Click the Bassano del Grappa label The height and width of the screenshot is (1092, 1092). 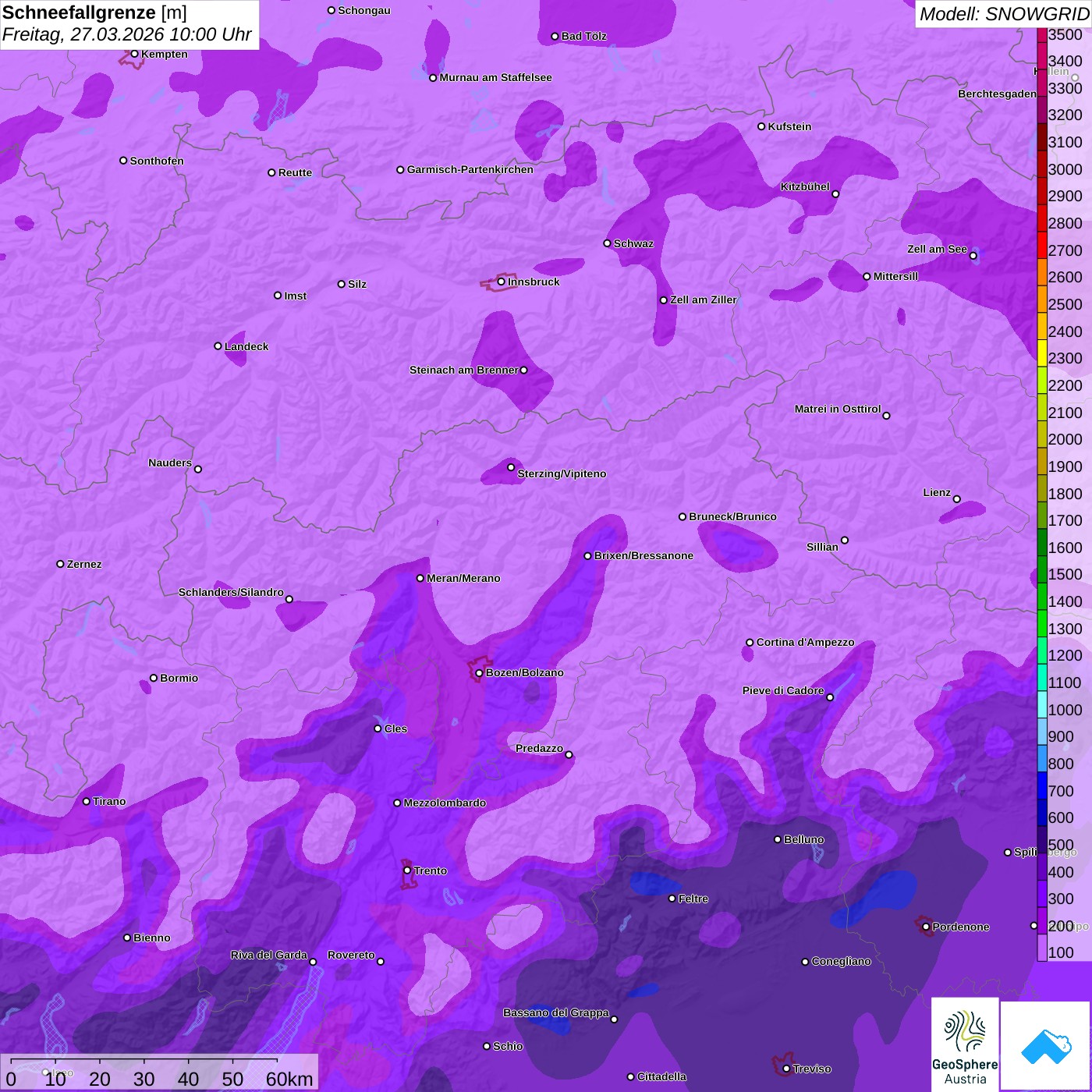click(556, 1012)
